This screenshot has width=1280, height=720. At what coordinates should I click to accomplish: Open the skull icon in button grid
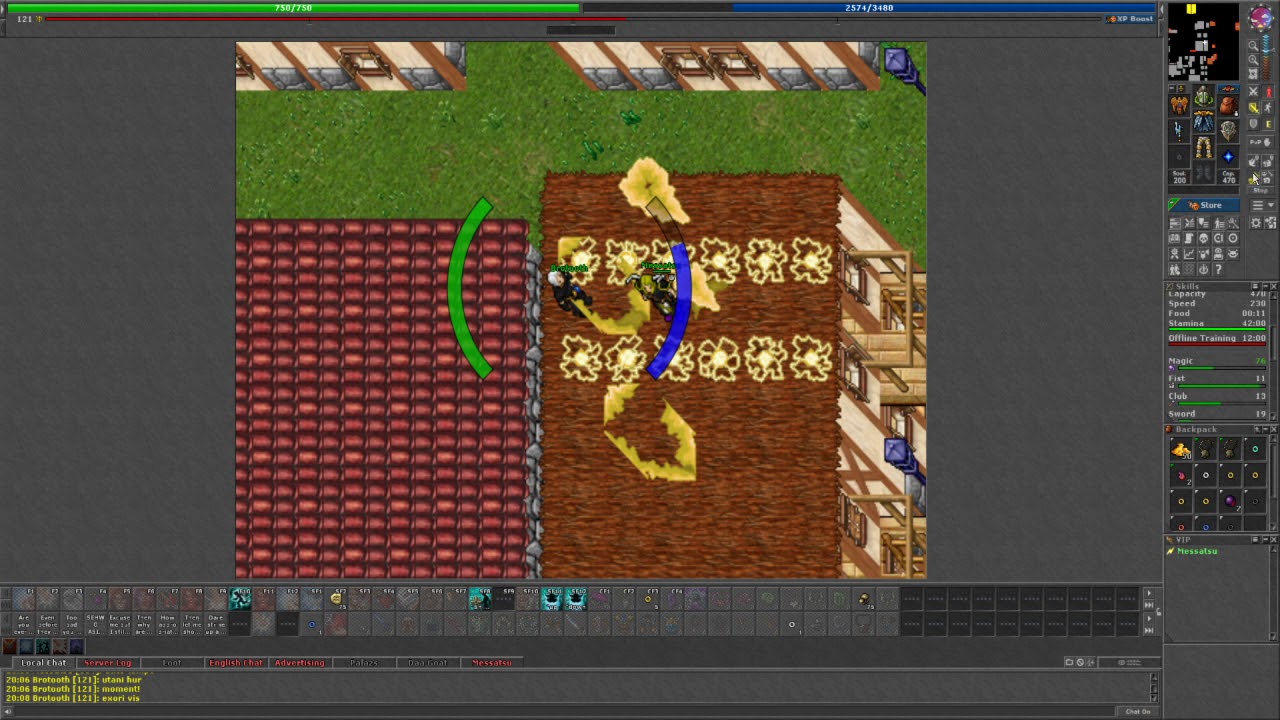[1203, 238]
